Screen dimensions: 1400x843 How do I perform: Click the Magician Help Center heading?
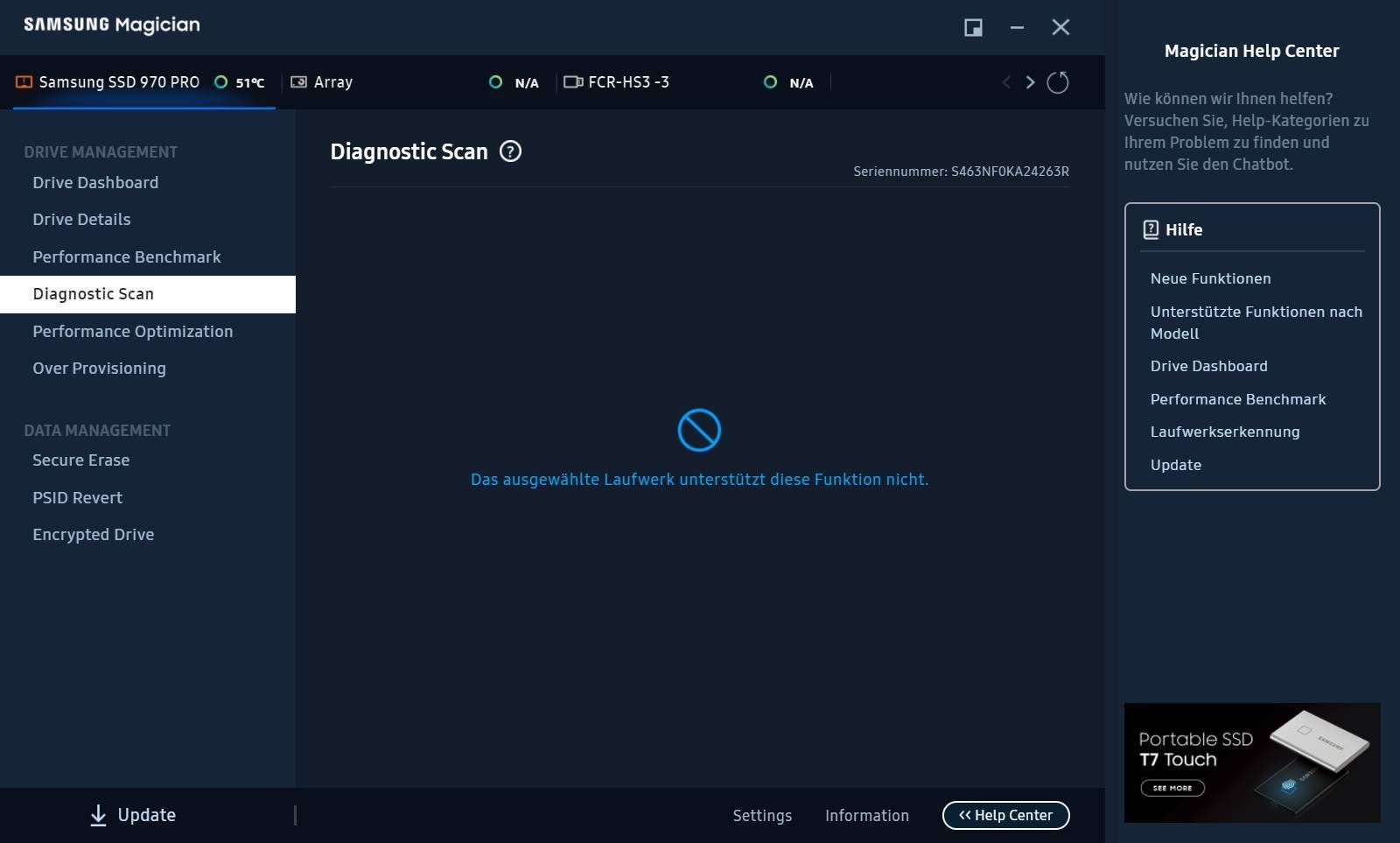coord(1251,51)
